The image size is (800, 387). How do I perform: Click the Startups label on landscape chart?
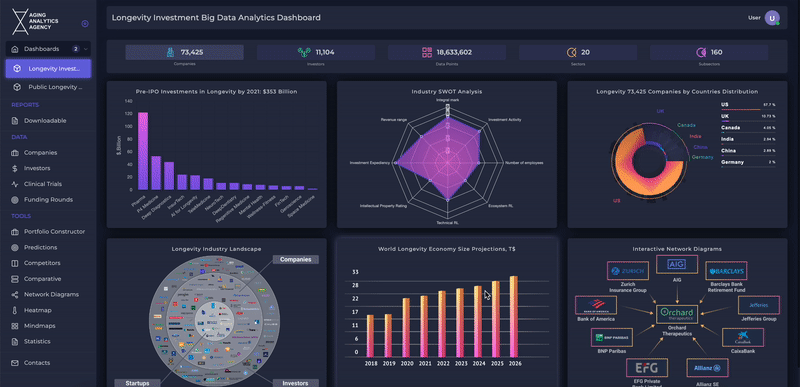[x=137, y=383]
